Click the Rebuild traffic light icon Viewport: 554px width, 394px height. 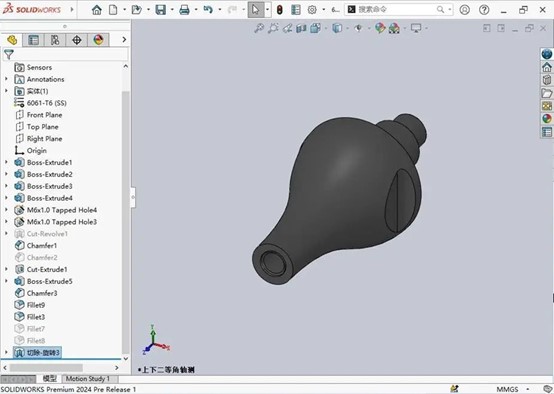[279, 10]
